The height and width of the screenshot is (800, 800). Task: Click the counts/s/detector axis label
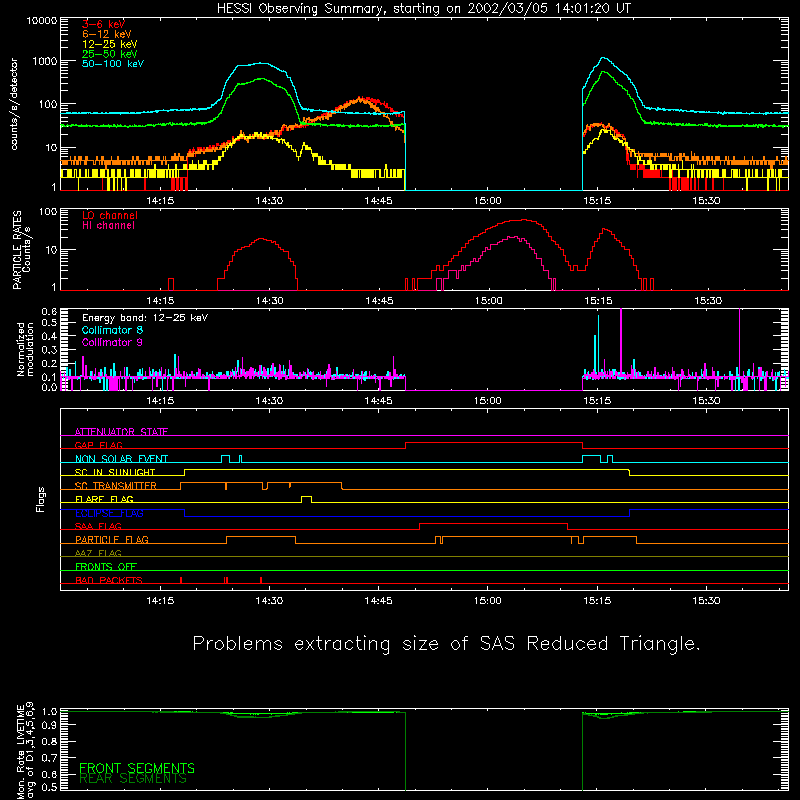14,104
